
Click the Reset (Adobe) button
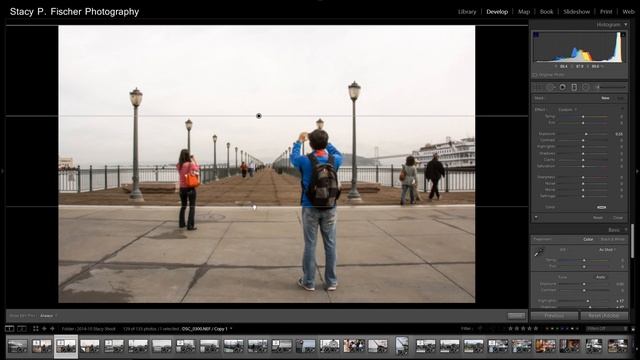point(604,316)
